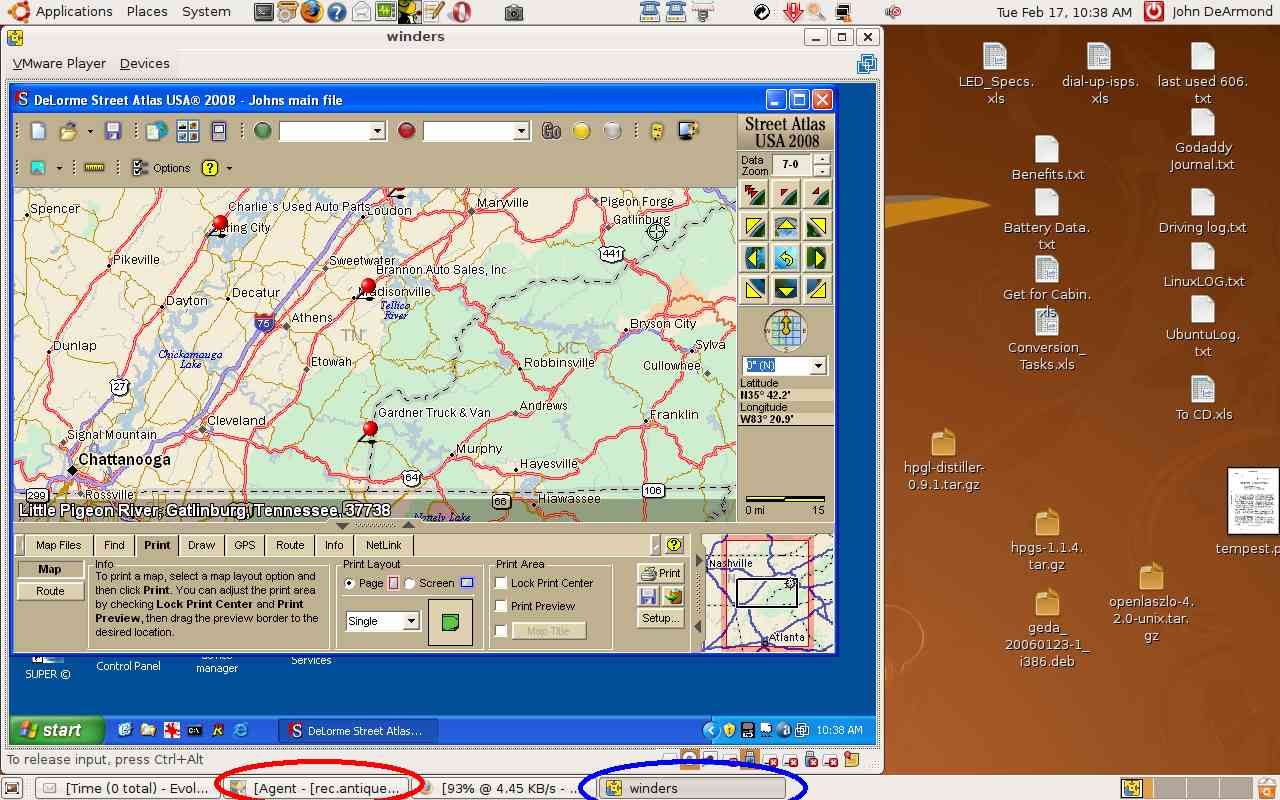Decrease Data Zoom with down stepper

coord(821,170)
